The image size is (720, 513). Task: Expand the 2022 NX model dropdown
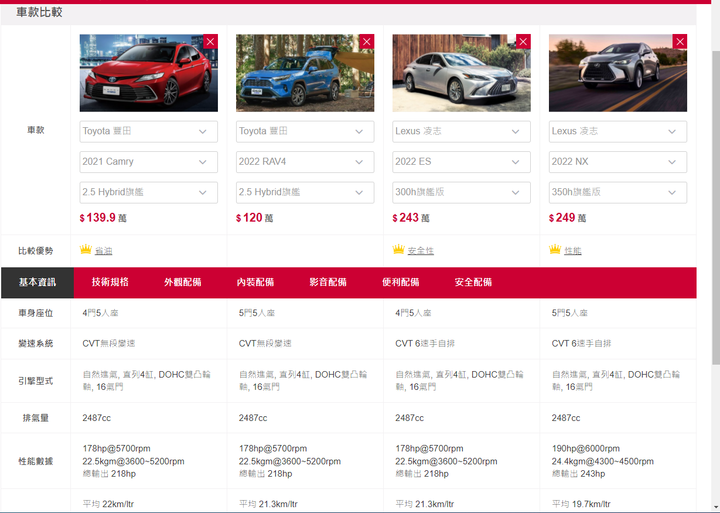[x=618, y=162]
